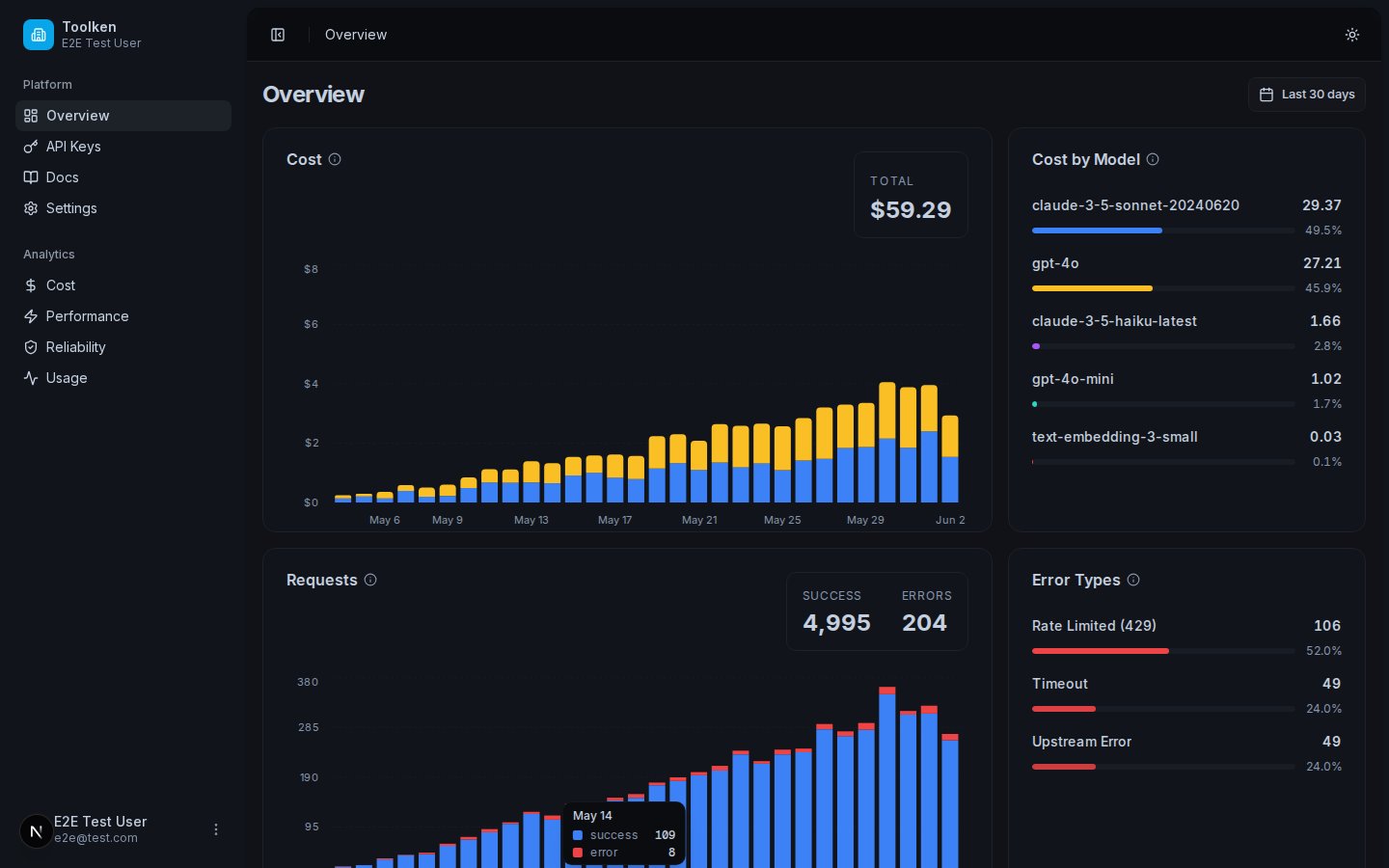Viewport: 1389px width, 868px height.
Task: Click the Toolken logo icon
Action: [39, 35]
